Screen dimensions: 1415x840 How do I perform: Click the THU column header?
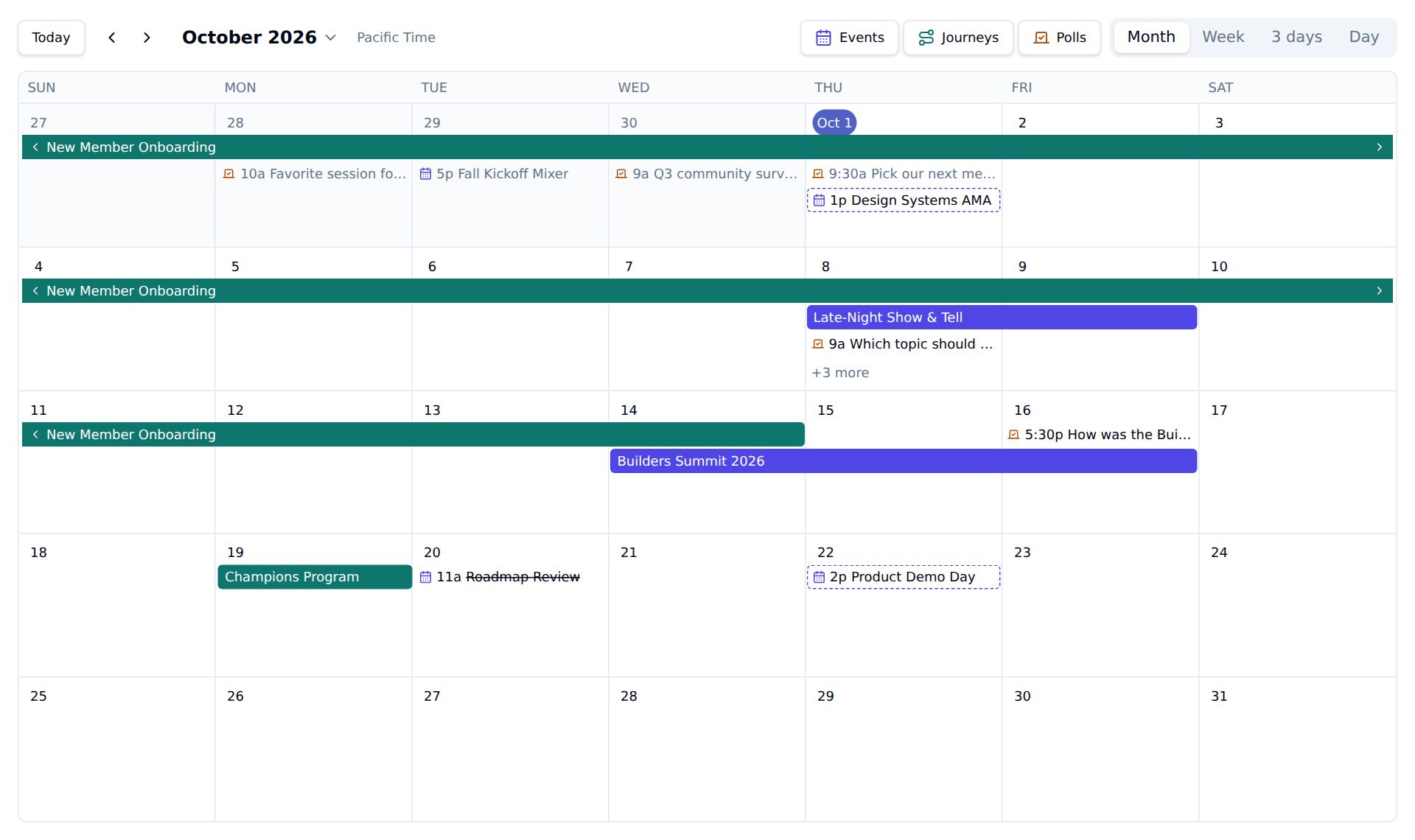pos(828,88)
